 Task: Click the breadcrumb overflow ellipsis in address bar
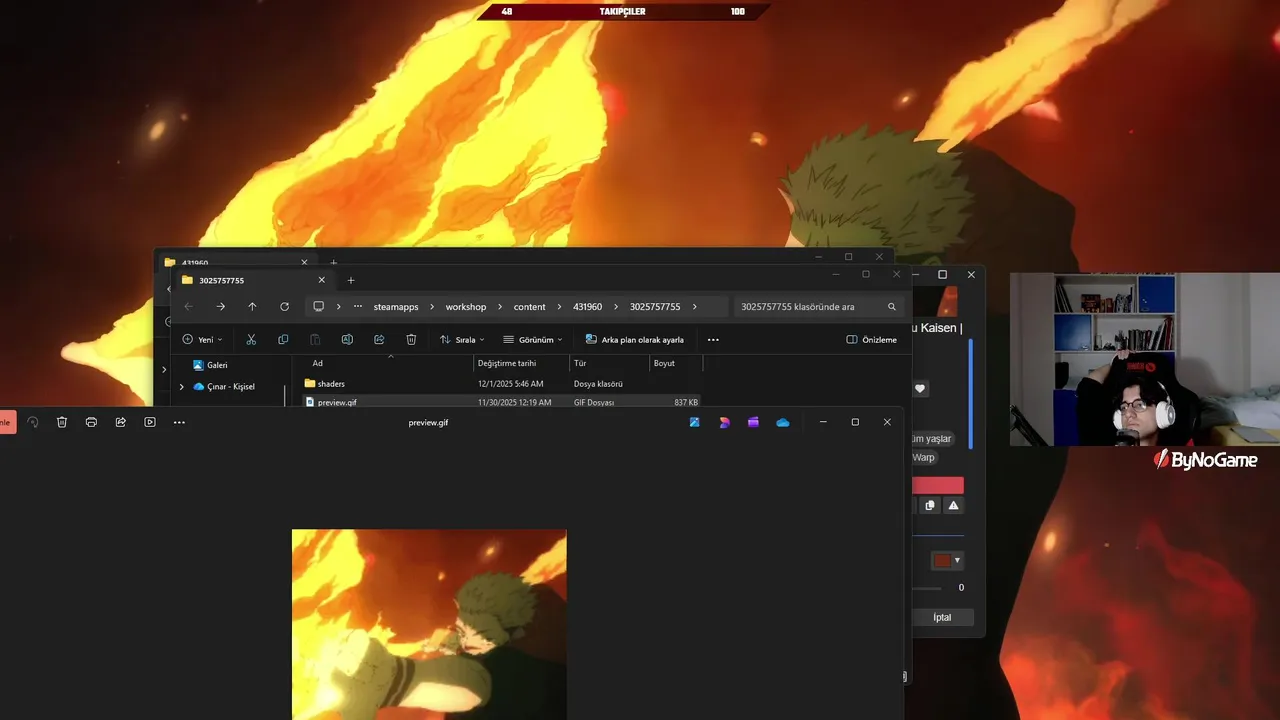tap(358, 307)
